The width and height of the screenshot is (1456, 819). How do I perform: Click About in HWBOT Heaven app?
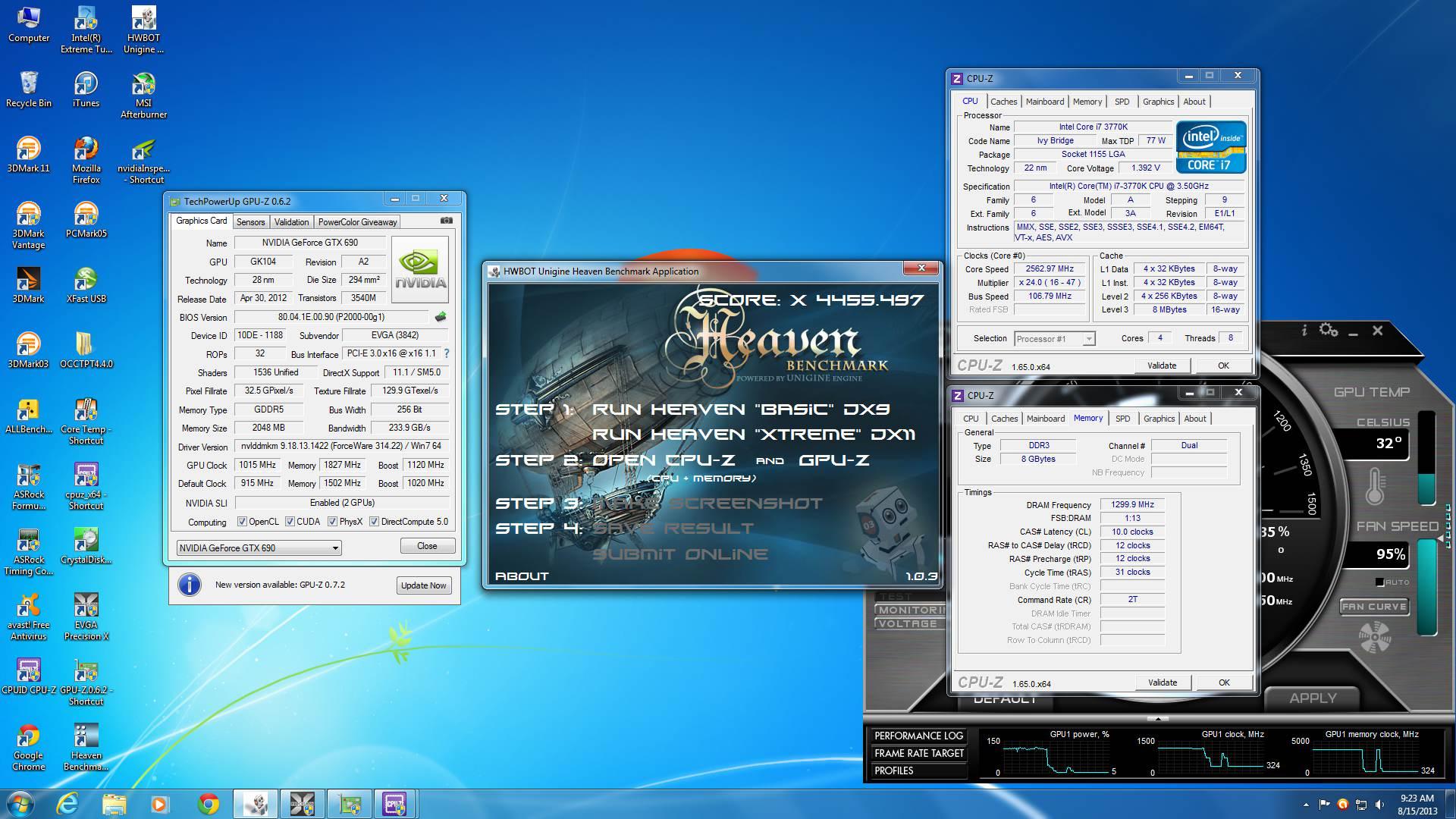point(522,576)
